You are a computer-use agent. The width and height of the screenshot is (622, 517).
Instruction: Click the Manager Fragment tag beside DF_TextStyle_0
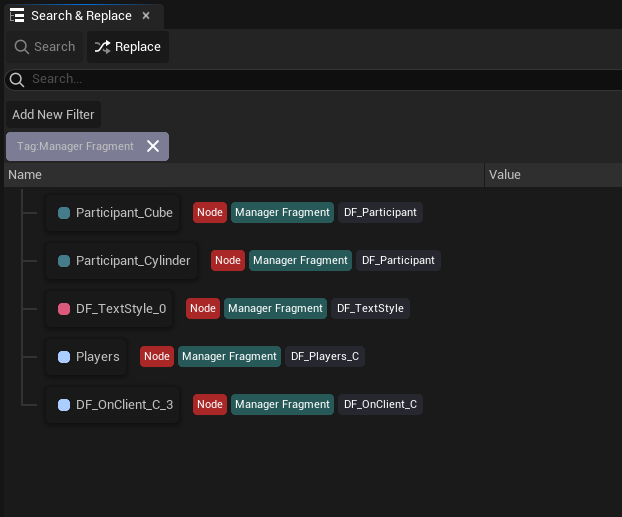[275, 308]
